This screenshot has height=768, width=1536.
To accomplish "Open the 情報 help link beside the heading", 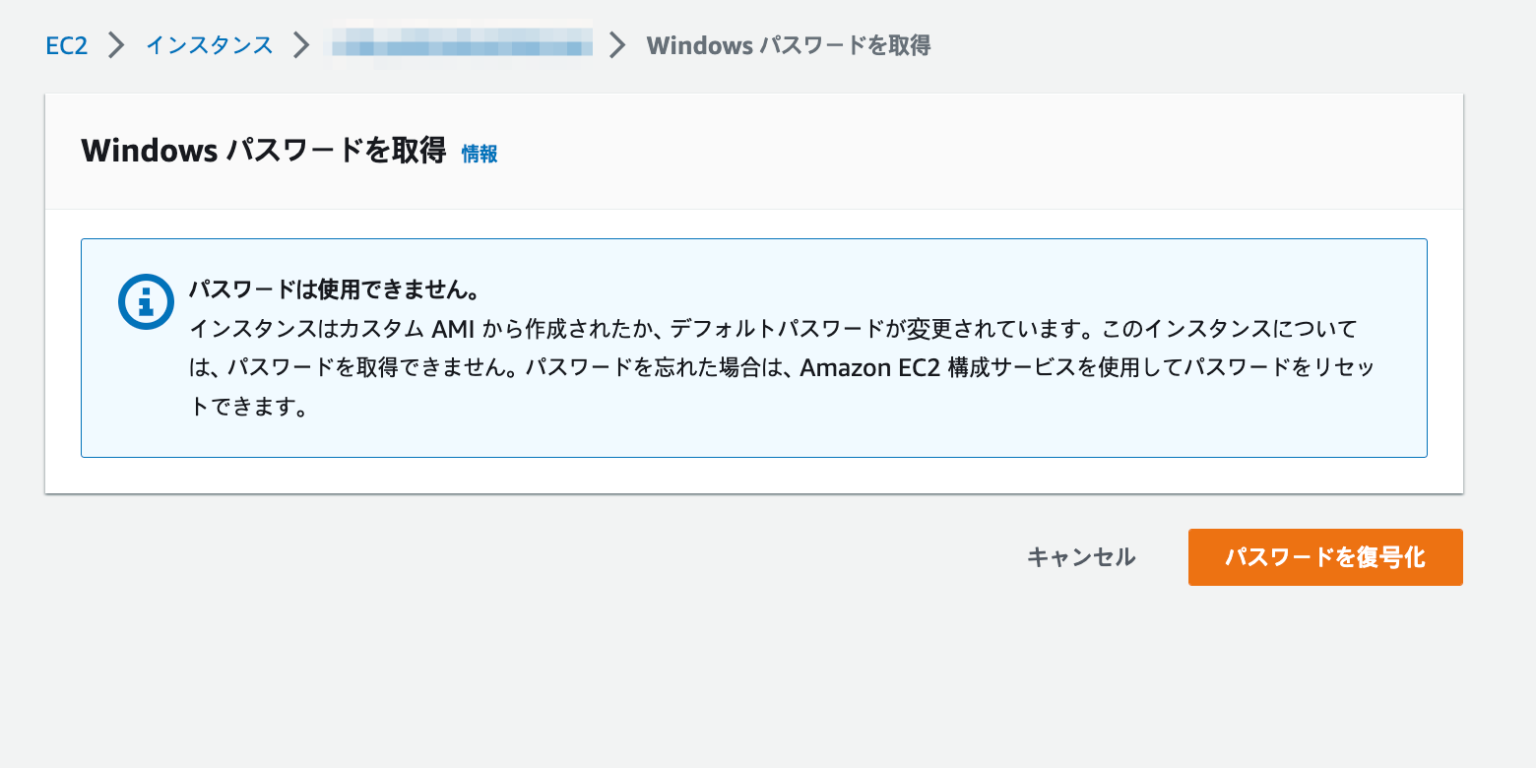I will [478, 155].
